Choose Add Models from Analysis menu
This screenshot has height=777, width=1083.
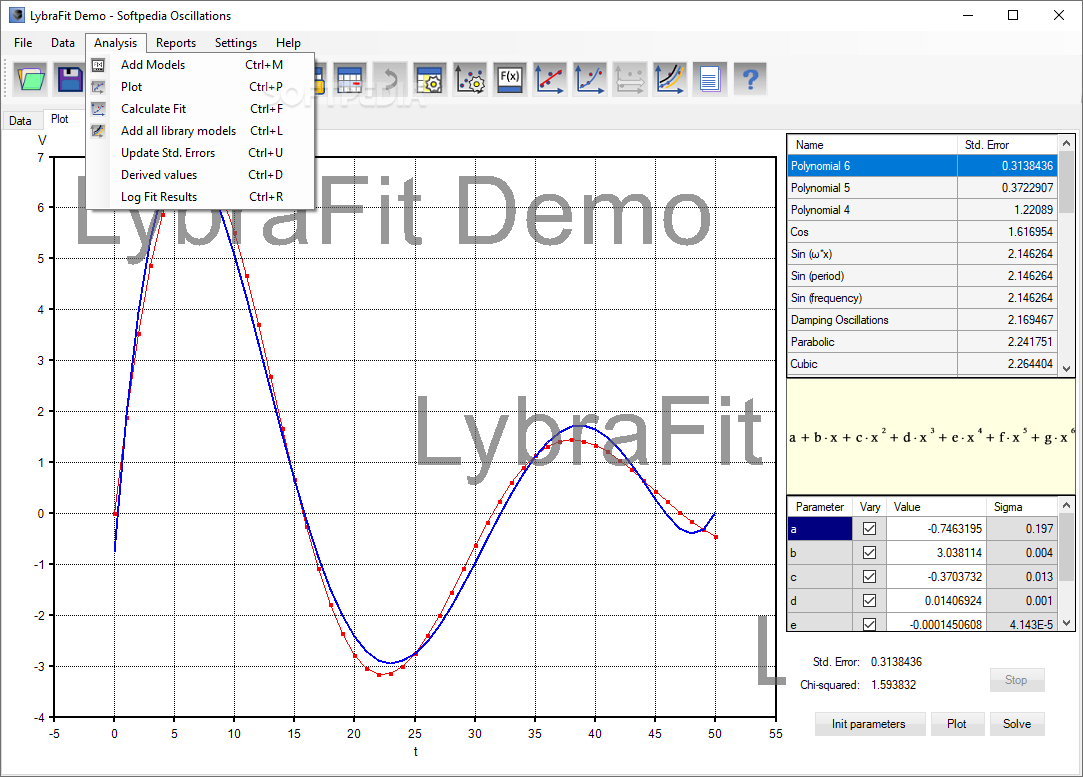coord(200,65)
